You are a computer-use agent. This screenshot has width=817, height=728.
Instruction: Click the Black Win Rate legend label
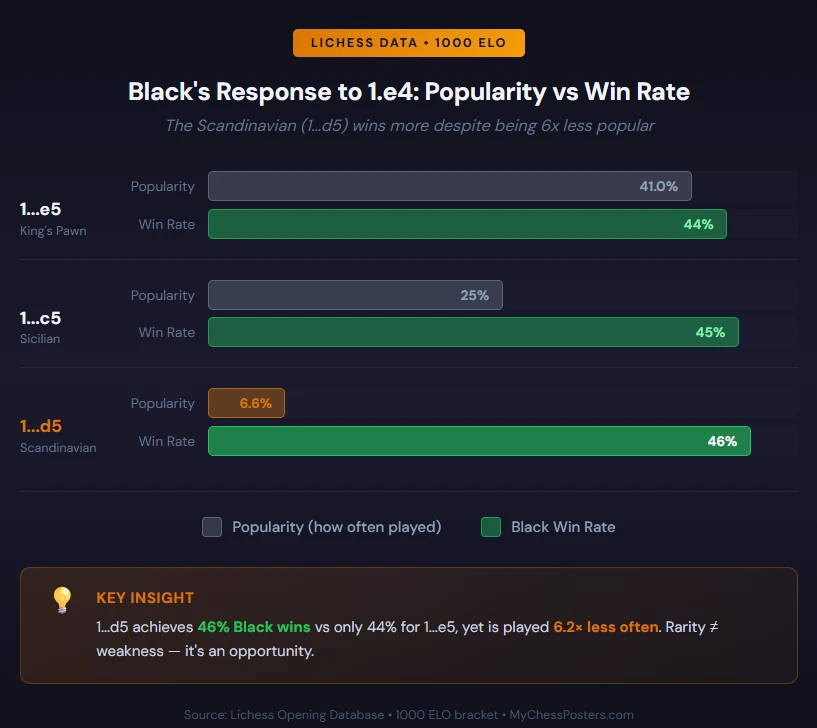[563, 527]
